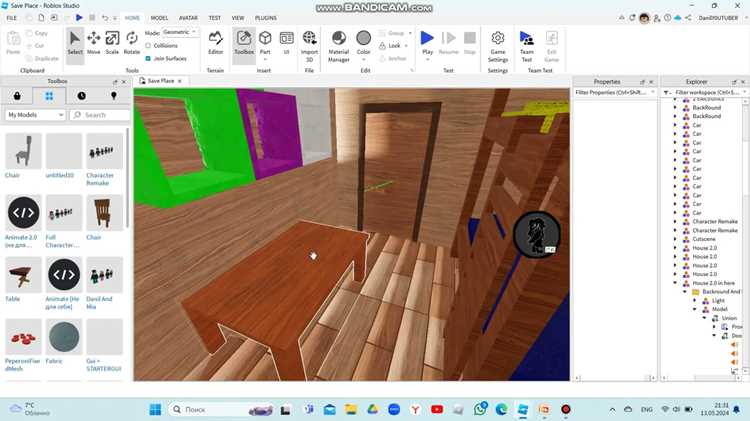Open the Mode Geometric dropdown
The height and width of the screenshot is (421, 750).
[x=180, y=32]
